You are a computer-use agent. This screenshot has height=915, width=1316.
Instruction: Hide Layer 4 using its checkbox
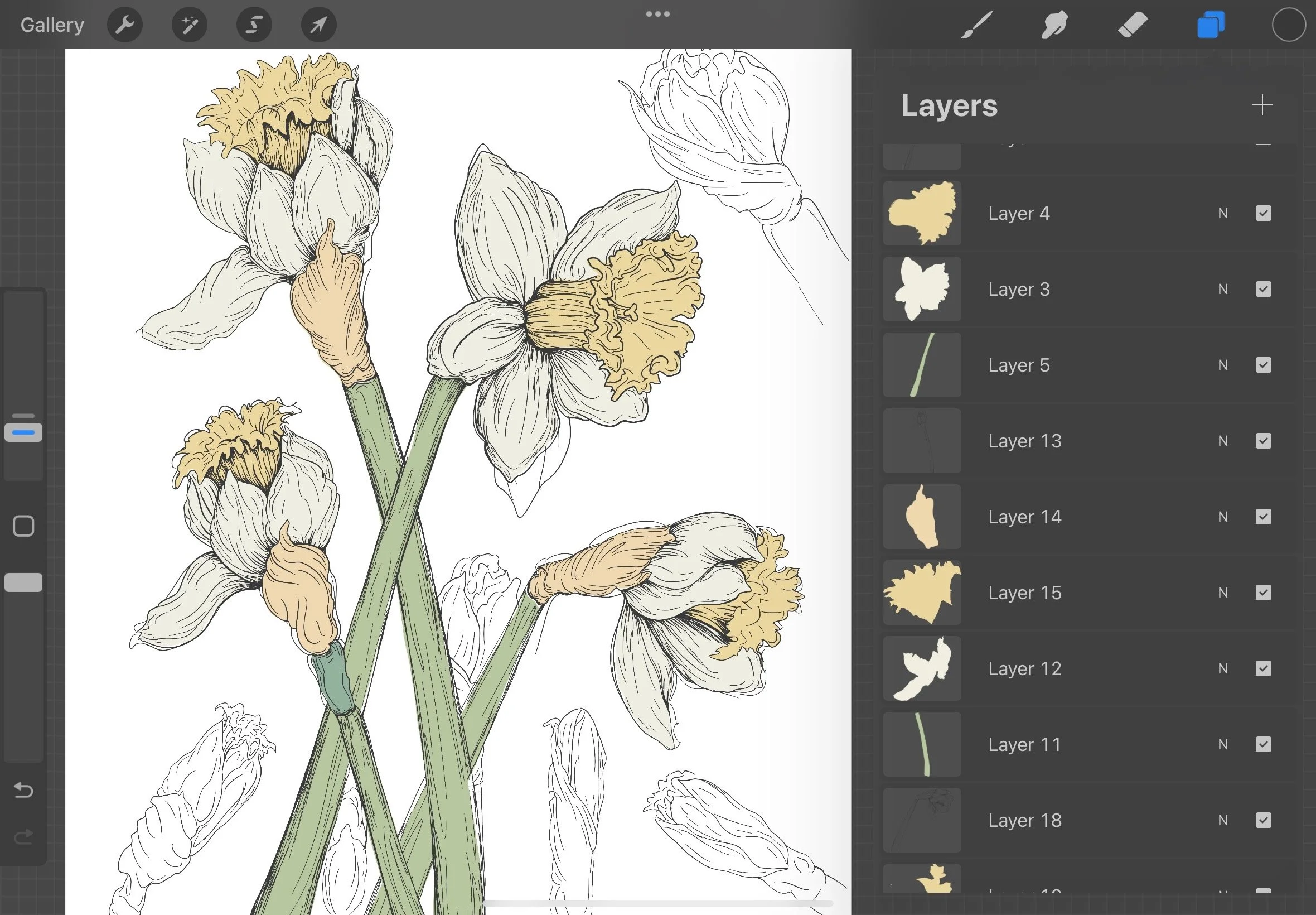coord(1263,213)
